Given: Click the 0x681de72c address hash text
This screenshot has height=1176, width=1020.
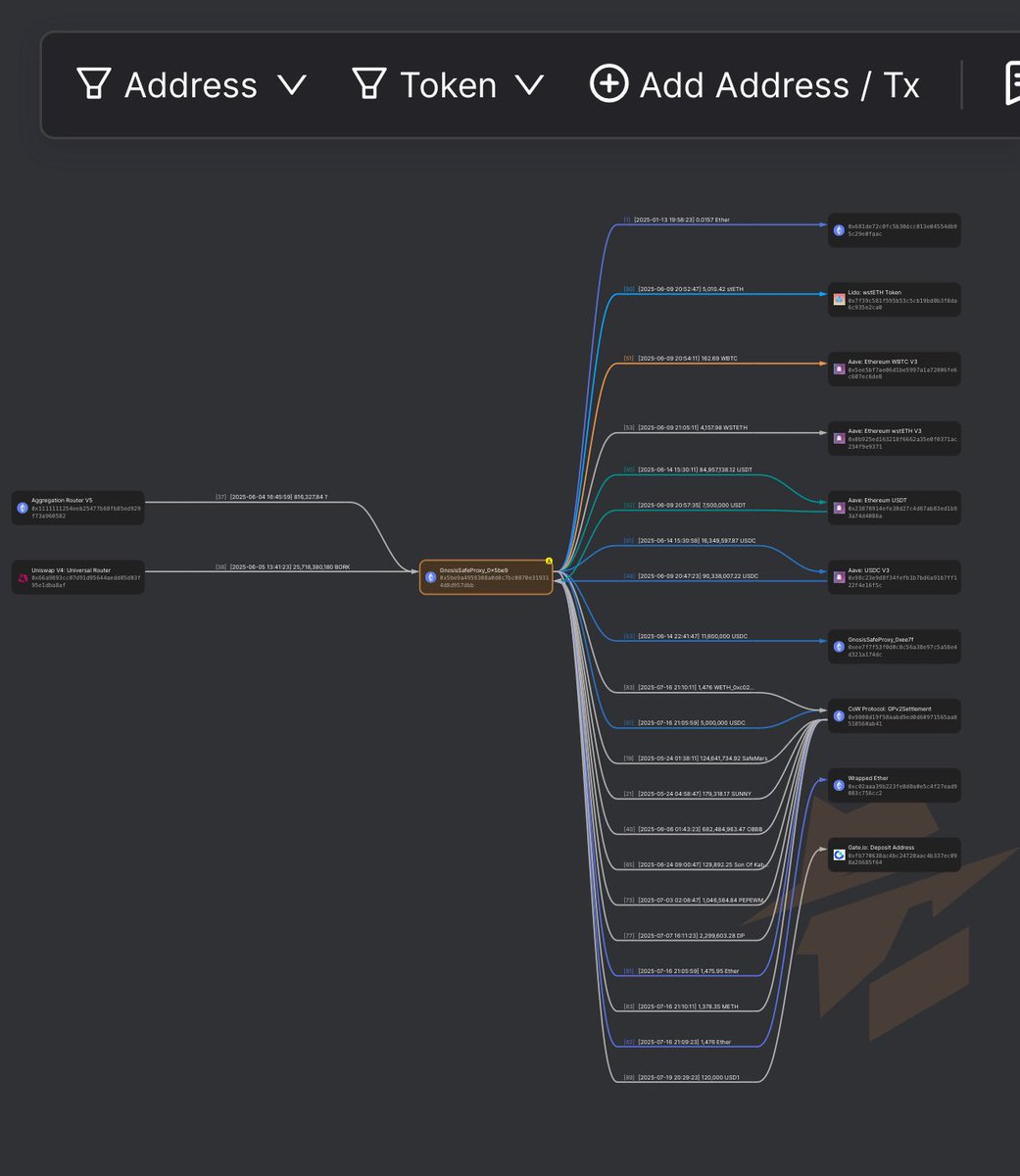Looking at the screenshot, I should tap(902, 230).
